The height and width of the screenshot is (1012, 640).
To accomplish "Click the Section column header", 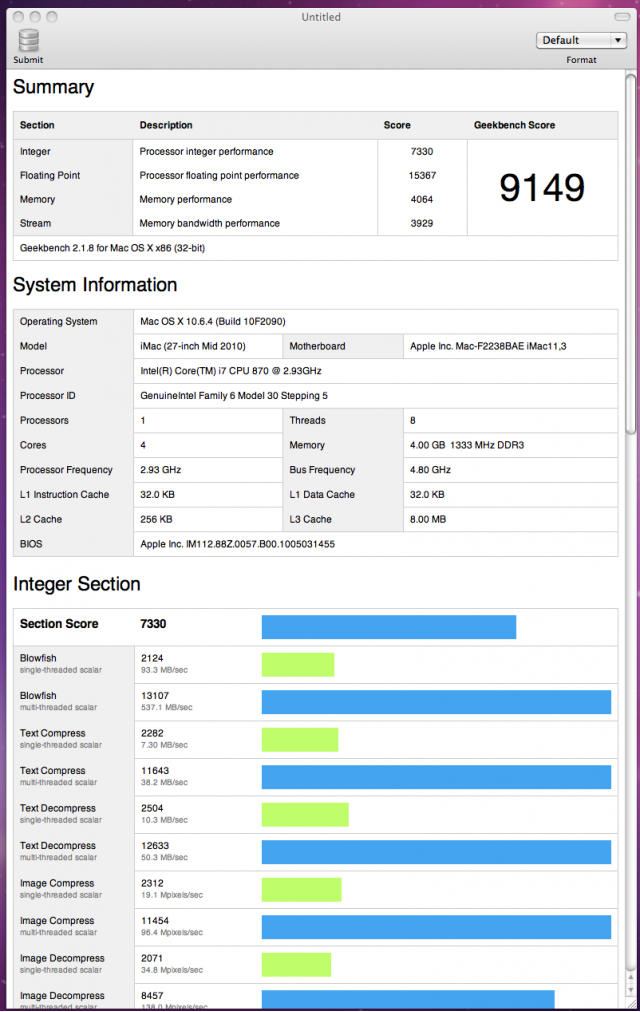I will click(37, 125).
